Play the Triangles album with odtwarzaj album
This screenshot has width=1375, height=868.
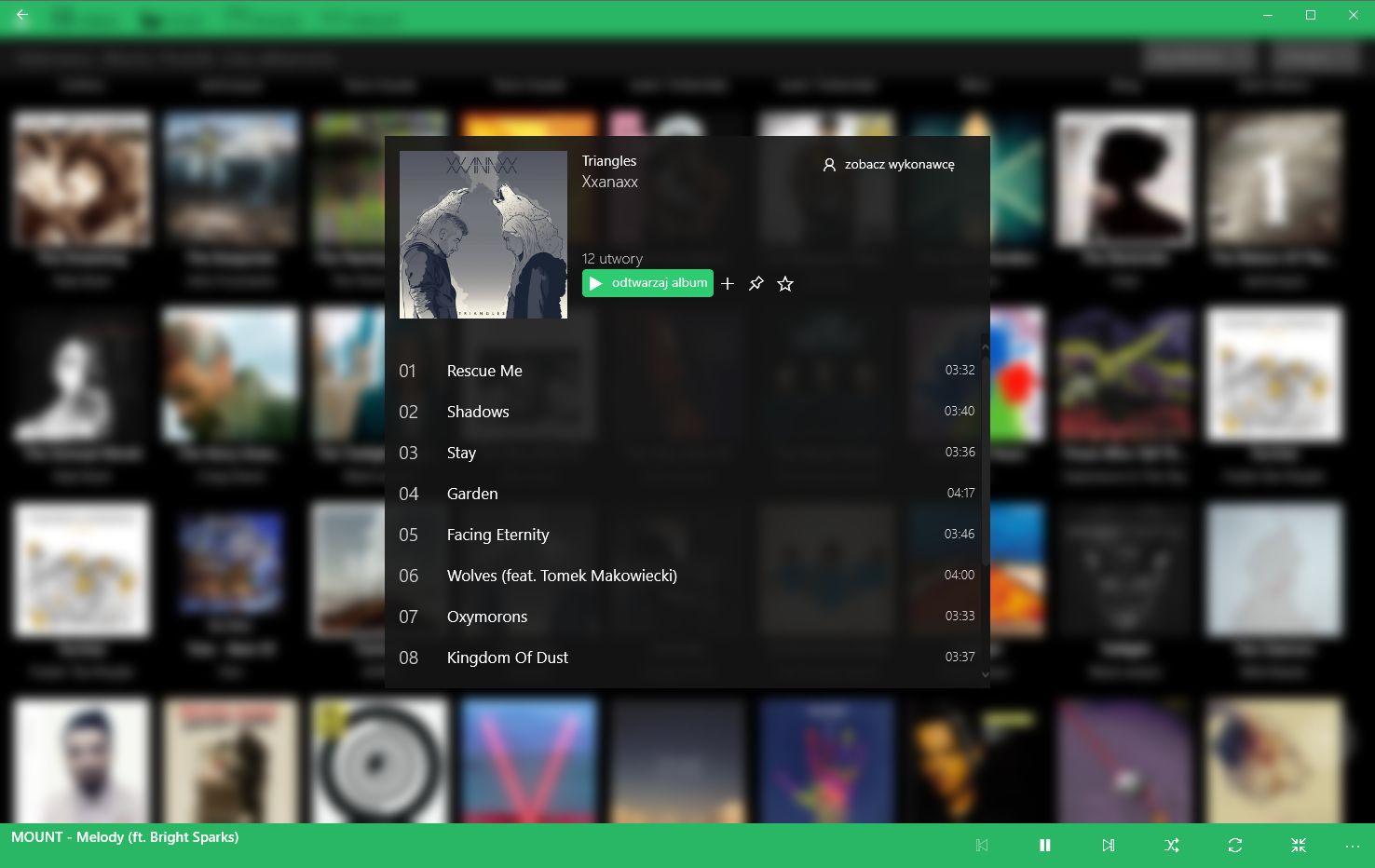(x=647, y=283)
